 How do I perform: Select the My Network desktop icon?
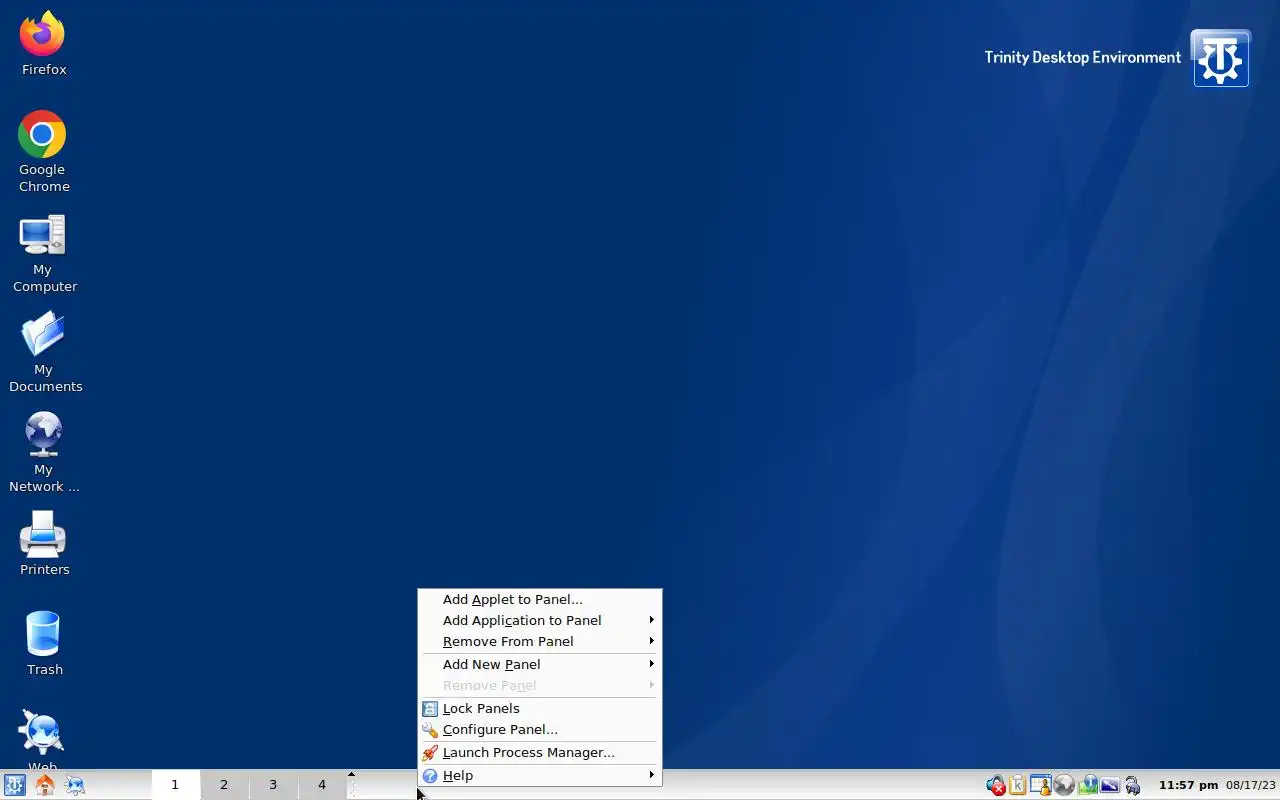coord(44,452)
